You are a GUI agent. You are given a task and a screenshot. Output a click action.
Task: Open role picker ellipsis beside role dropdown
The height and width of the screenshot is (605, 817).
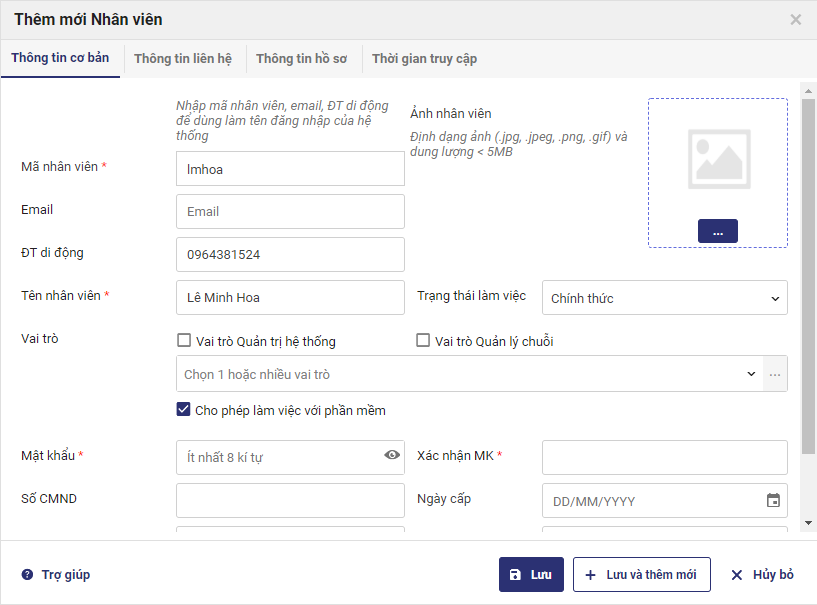coord(775,374)
